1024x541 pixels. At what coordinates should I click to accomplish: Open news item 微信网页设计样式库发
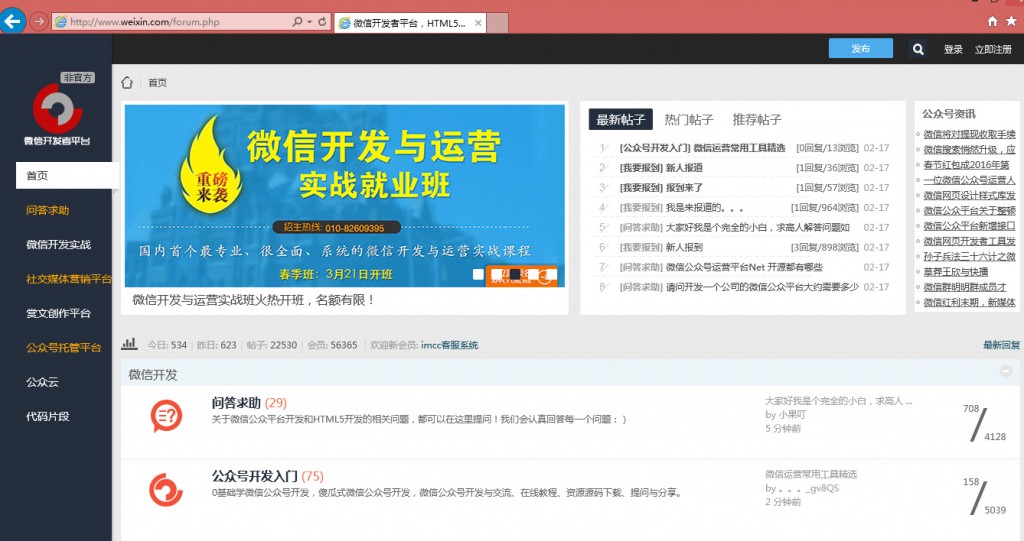(969, 195)
